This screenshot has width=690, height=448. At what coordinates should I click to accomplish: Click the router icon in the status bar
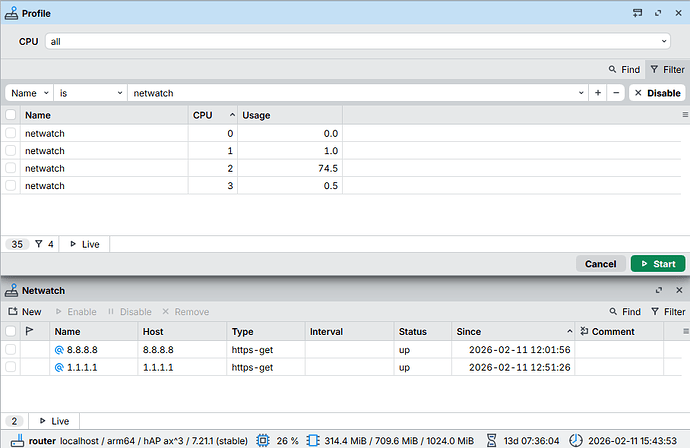(x=17, y=441)
